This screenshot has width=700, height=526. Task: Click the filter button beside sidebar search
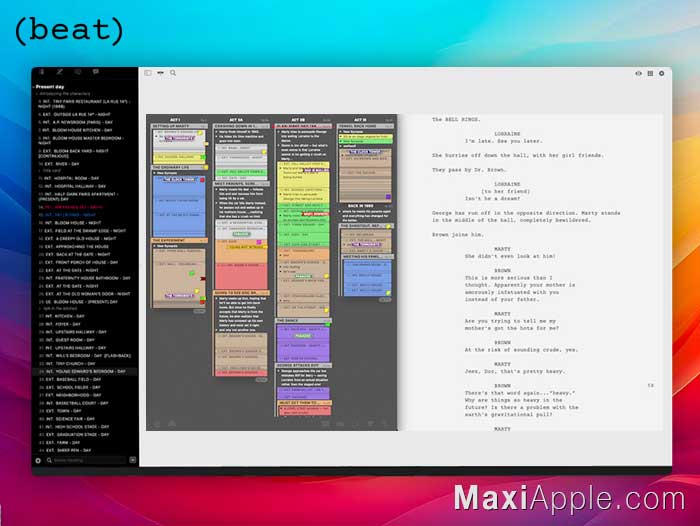[x=133, y=460]
